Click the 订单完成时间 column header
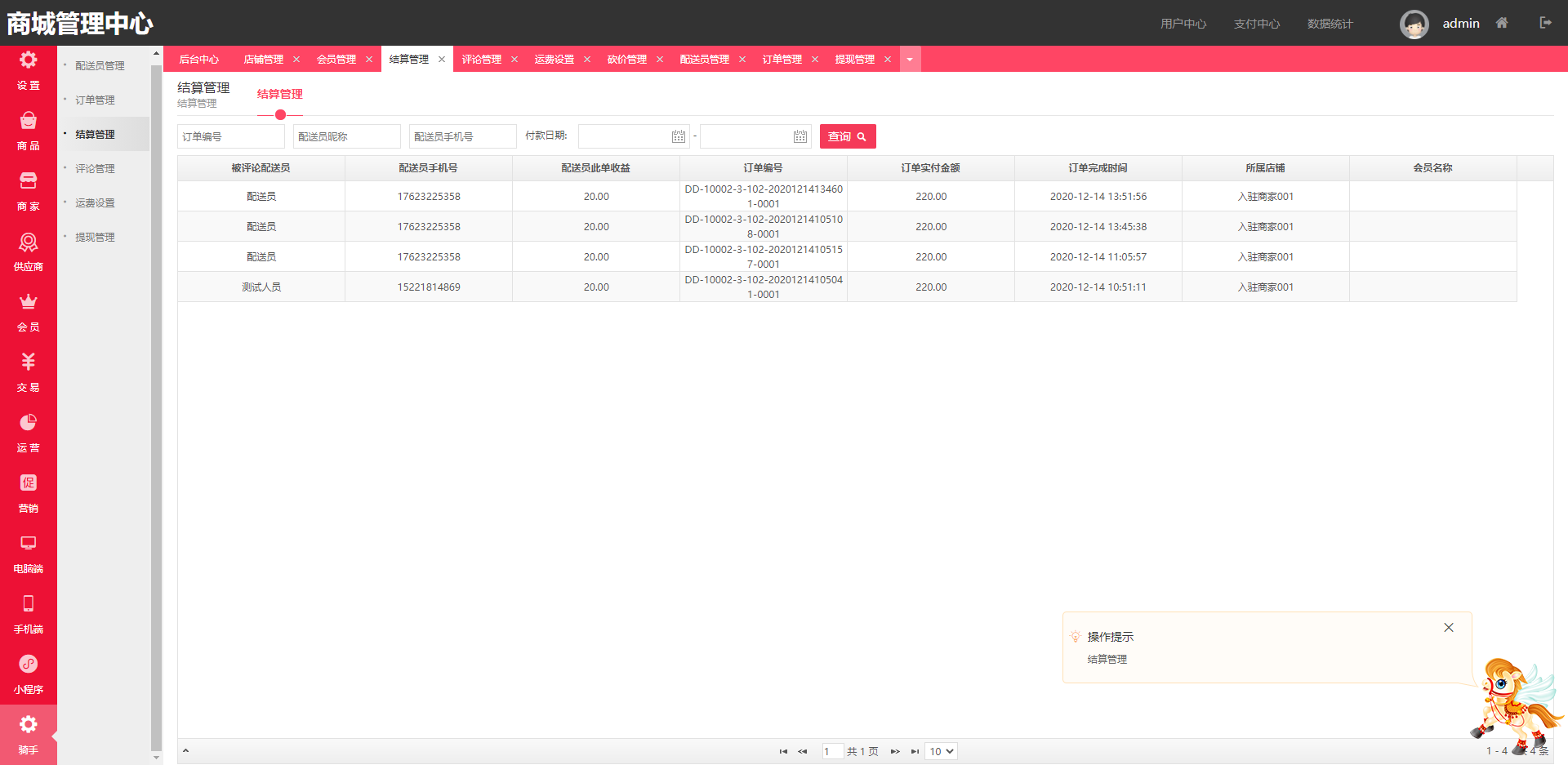 tap(1098, 168)
